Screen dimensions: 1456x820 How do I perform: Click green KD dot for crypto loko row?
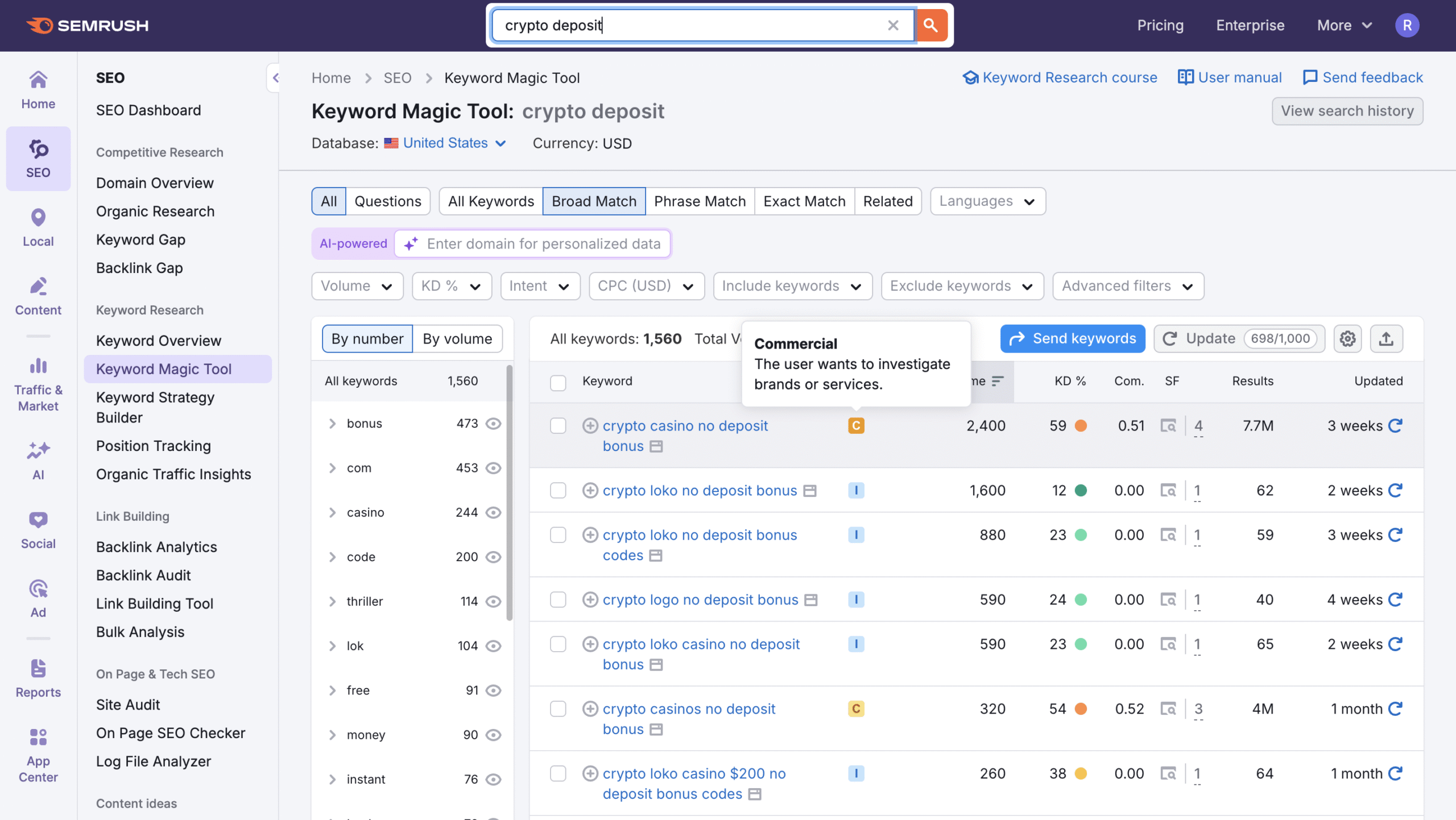(1081, 491)
